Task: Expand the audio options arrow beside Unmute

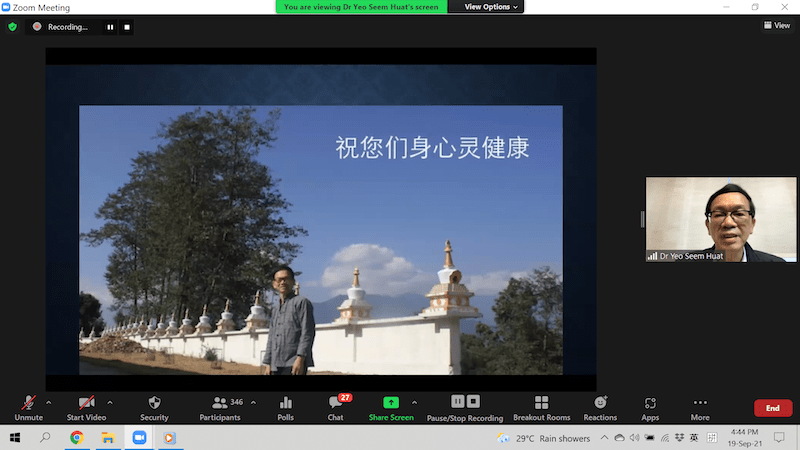Action: coord(48,402)
